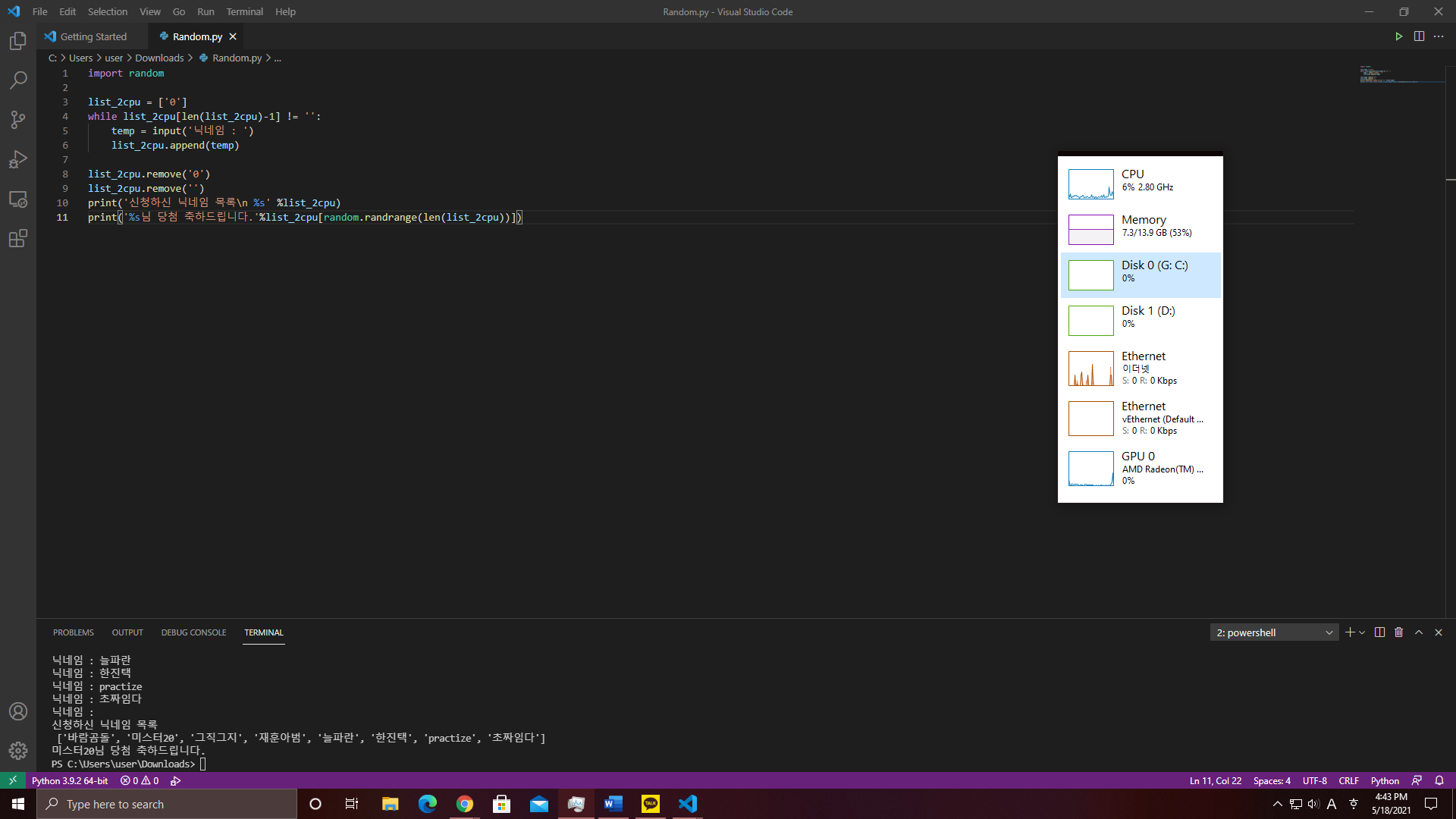Change indentation via Spaces: 4

pyautogui.click(x=1272, y=780)
